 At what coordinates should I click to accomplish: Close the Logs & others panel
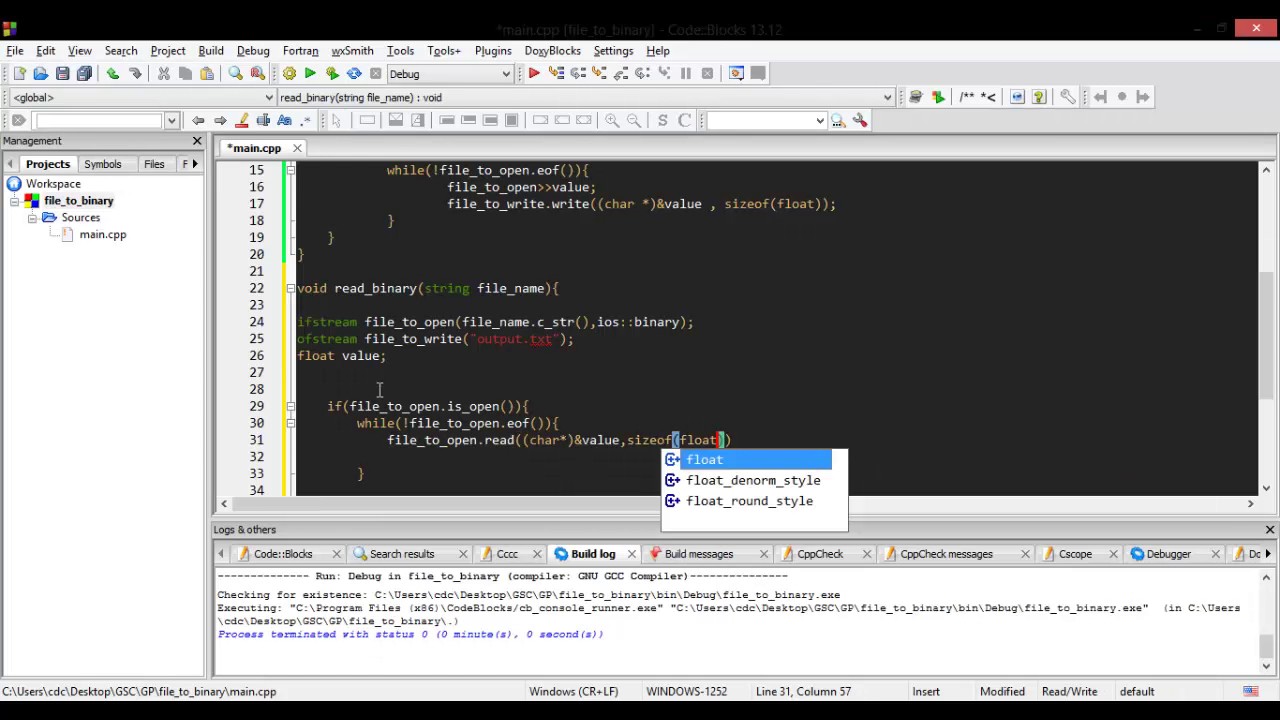(1270, 530)
